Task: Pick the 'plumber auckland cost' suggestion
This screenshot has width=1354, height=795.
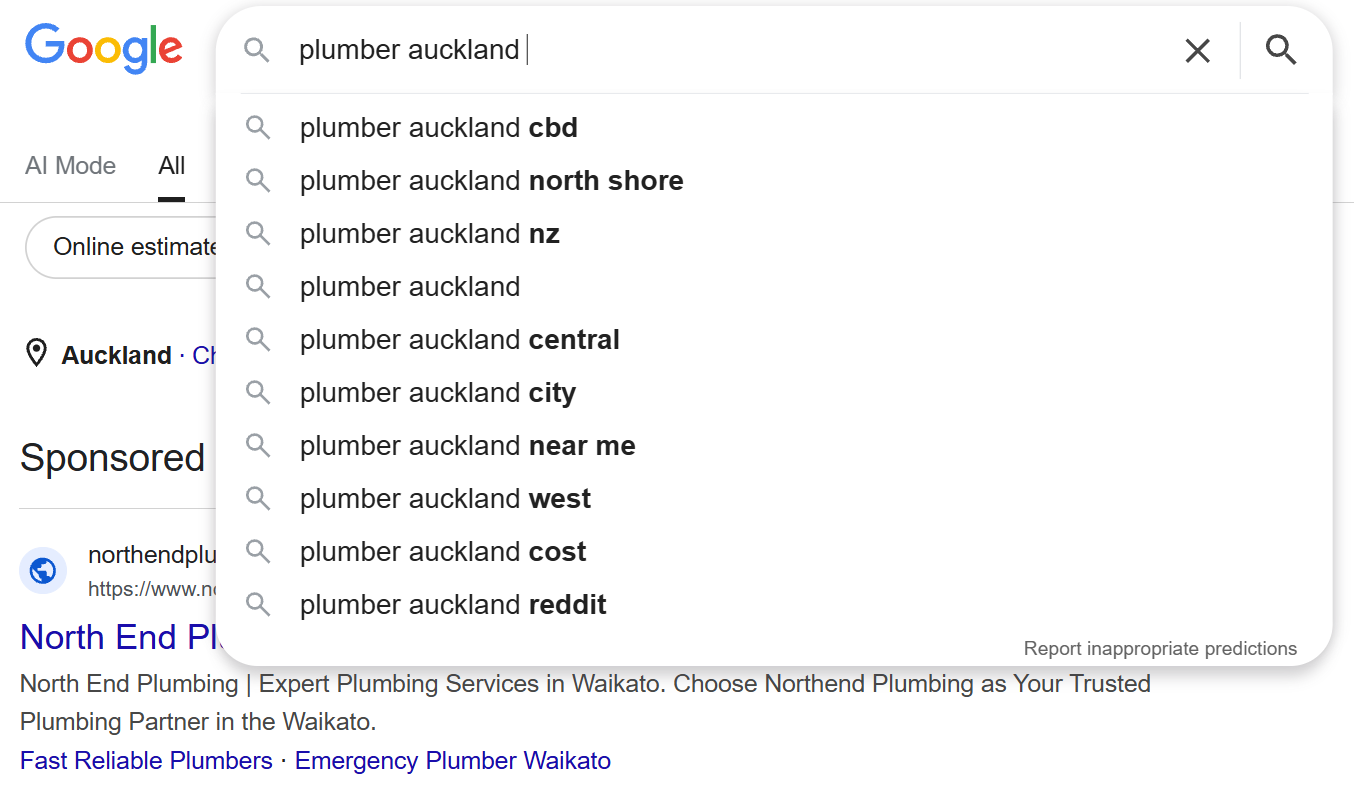Action: tap(774, 552)
